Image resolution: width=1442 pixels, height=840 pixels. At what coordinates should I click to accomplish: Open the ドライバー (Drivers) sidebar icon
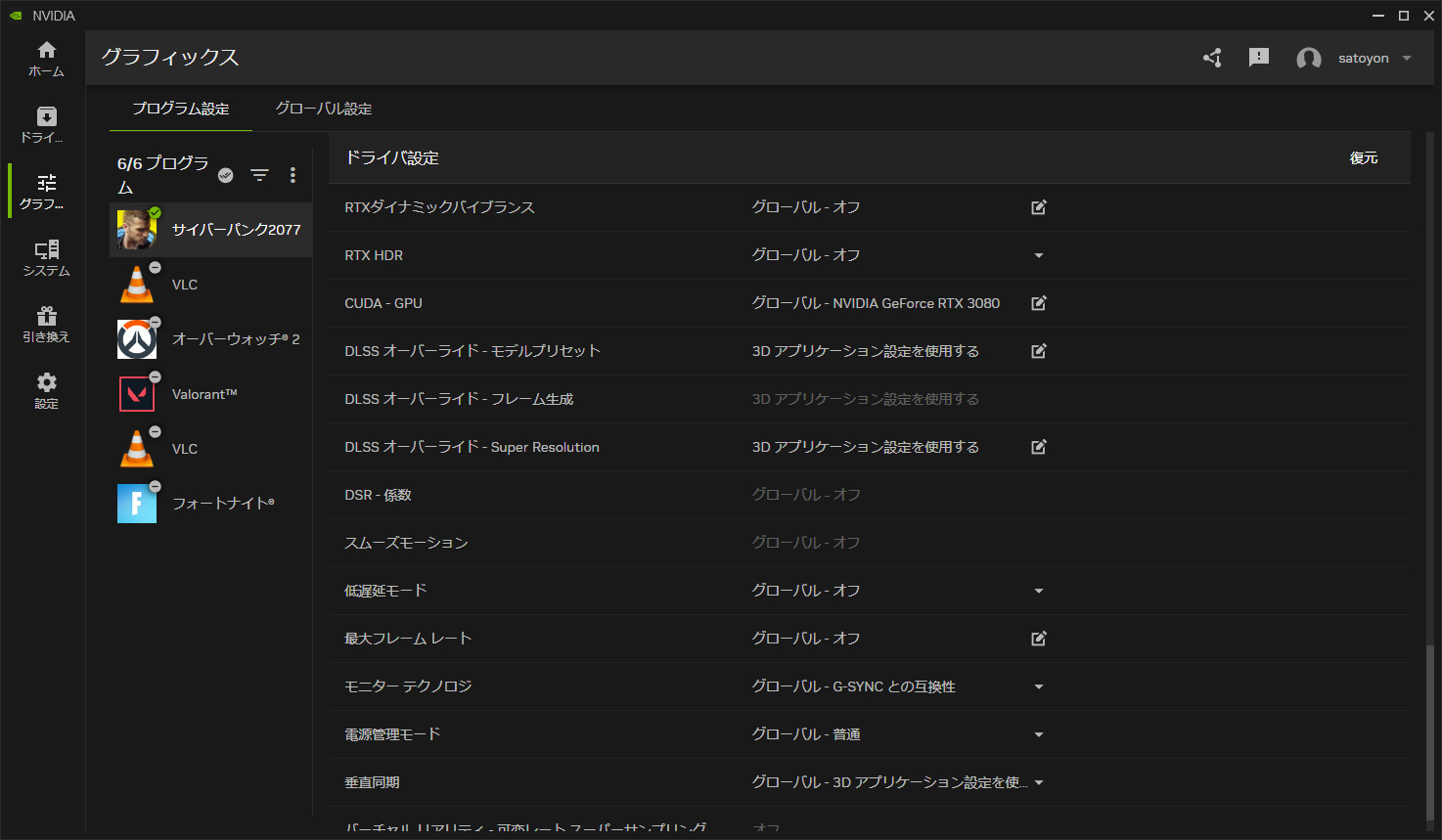point(46,124)
